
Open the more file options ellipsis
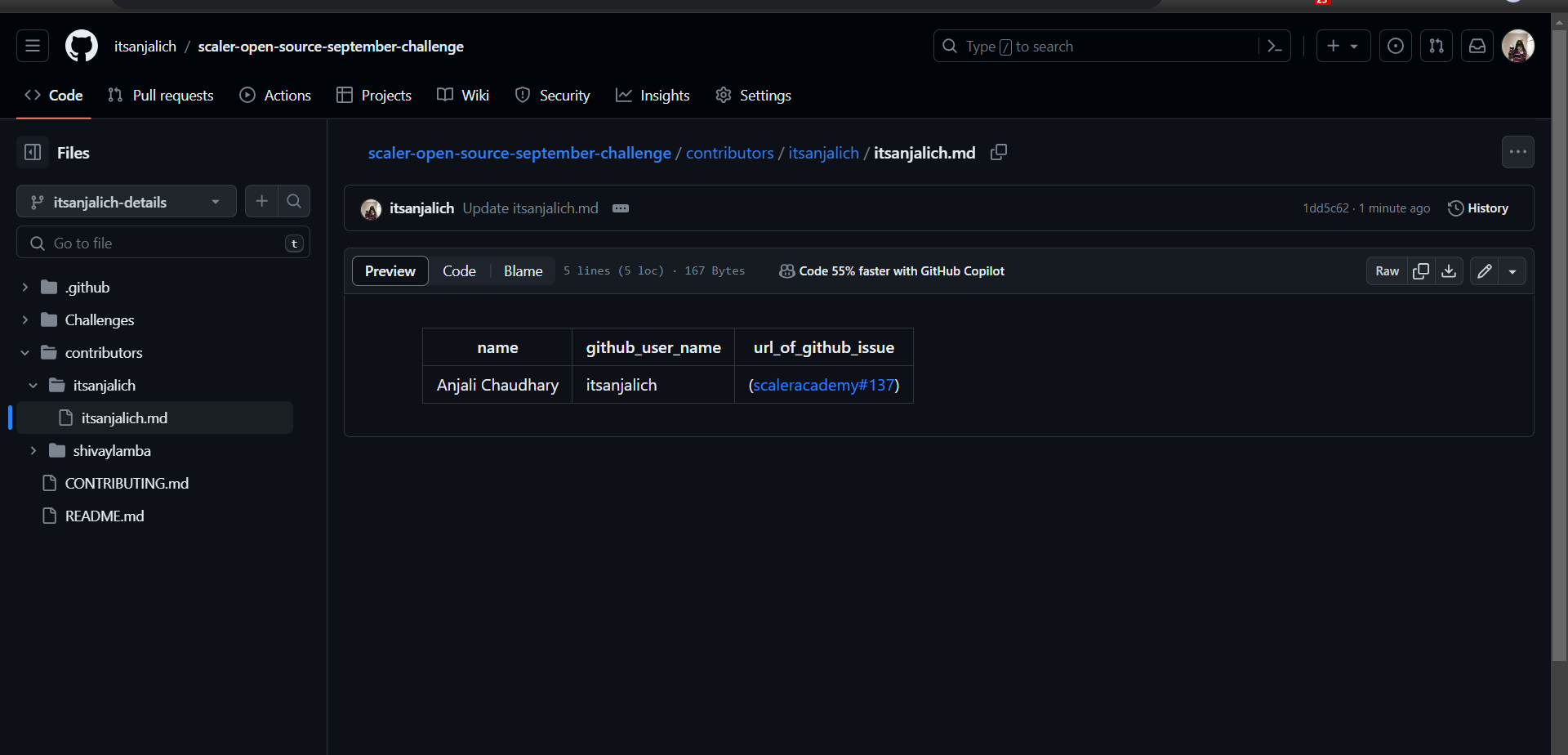click(1518, 152)
